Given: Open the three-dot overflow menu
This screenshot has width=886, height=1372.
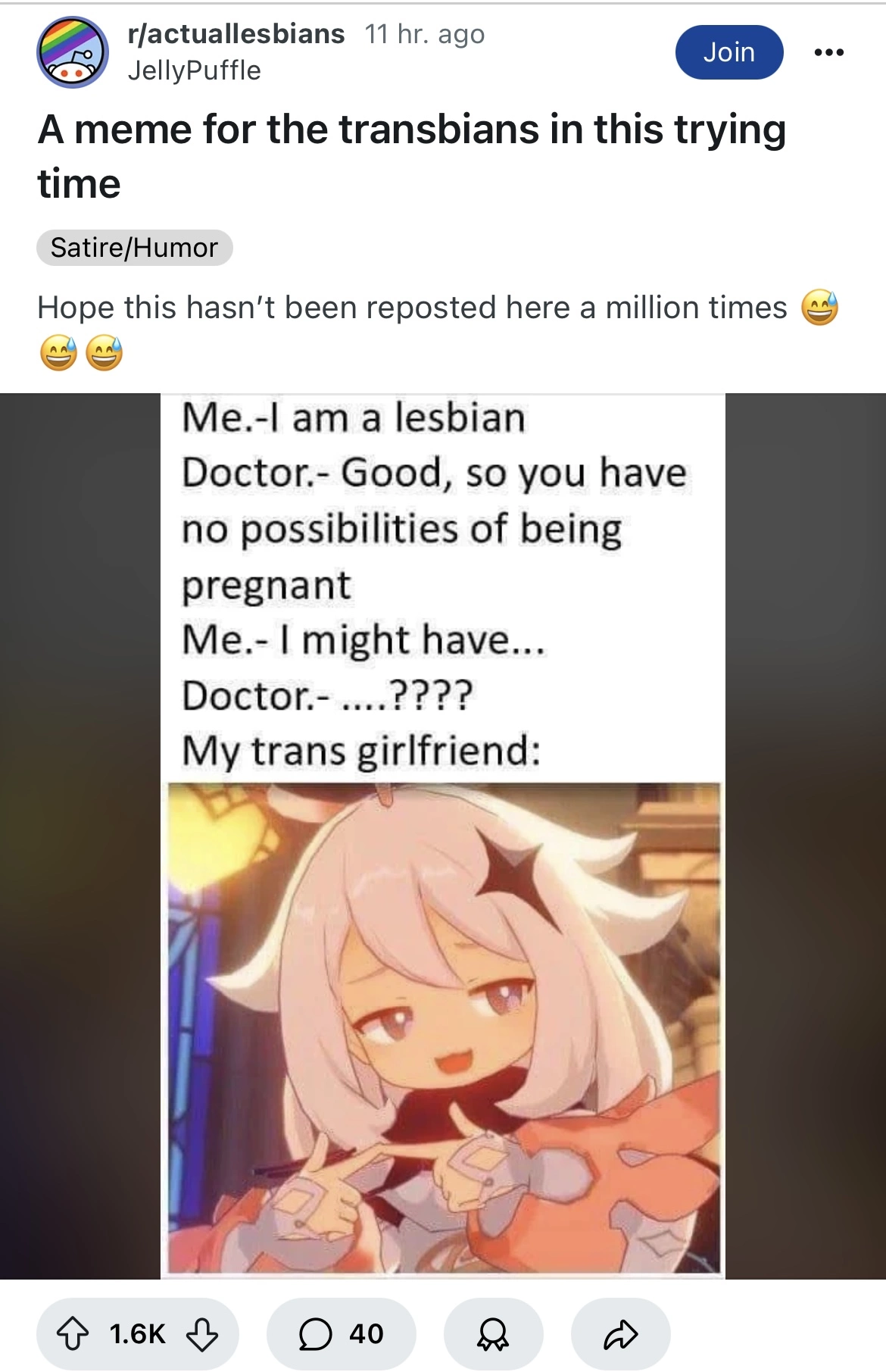Looking at the screenshot, I should coord(828,52).
